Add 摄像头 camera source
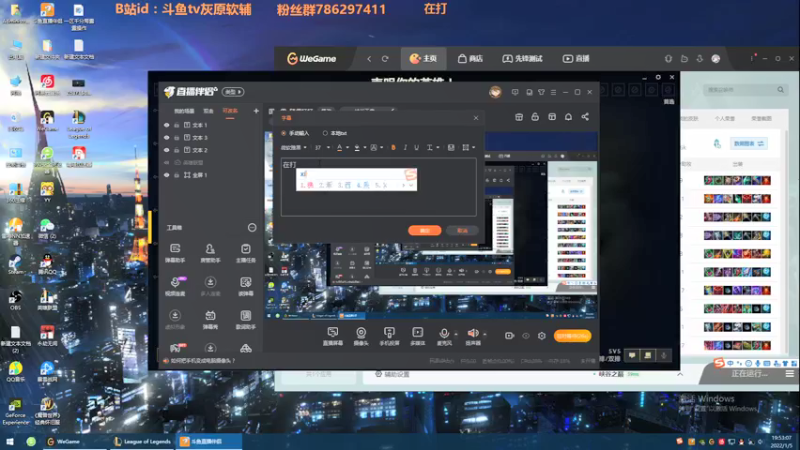Image resolution: width=800 pixels, height=450 pixels. pos(361,337)
